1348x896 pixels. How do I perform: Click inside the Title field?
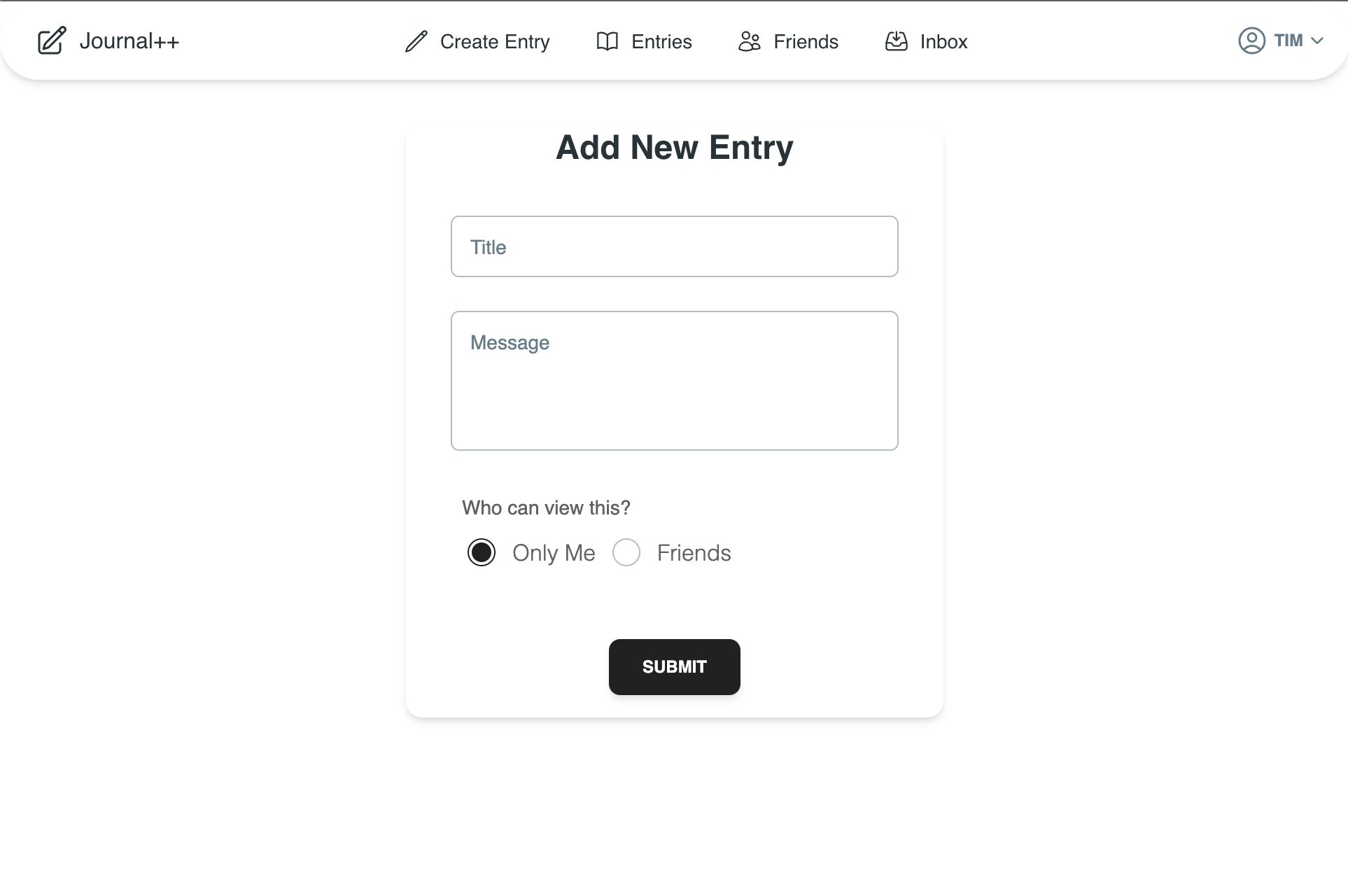pos(674,246)
